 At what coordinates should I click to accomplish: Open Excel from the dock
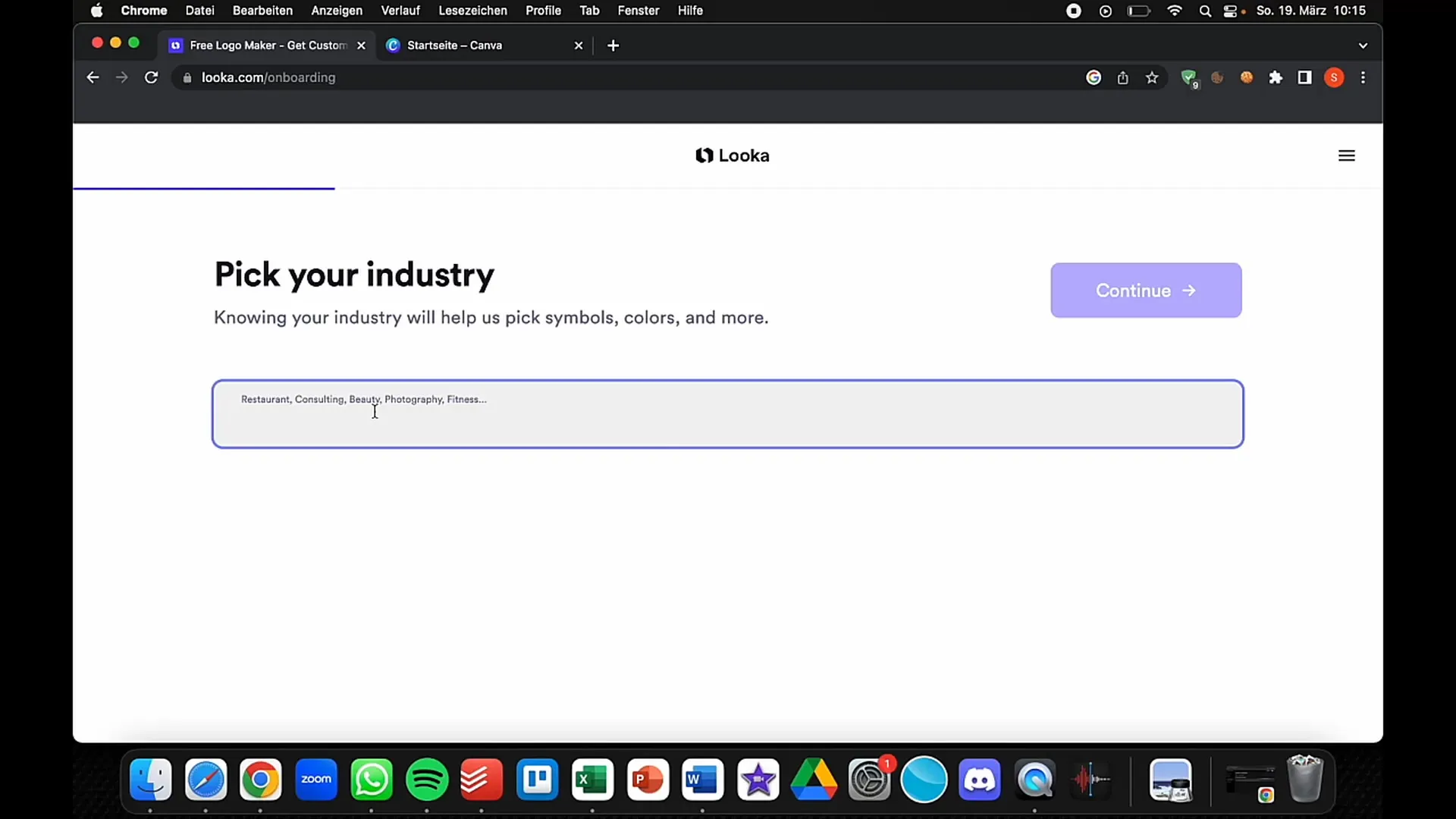592,780
